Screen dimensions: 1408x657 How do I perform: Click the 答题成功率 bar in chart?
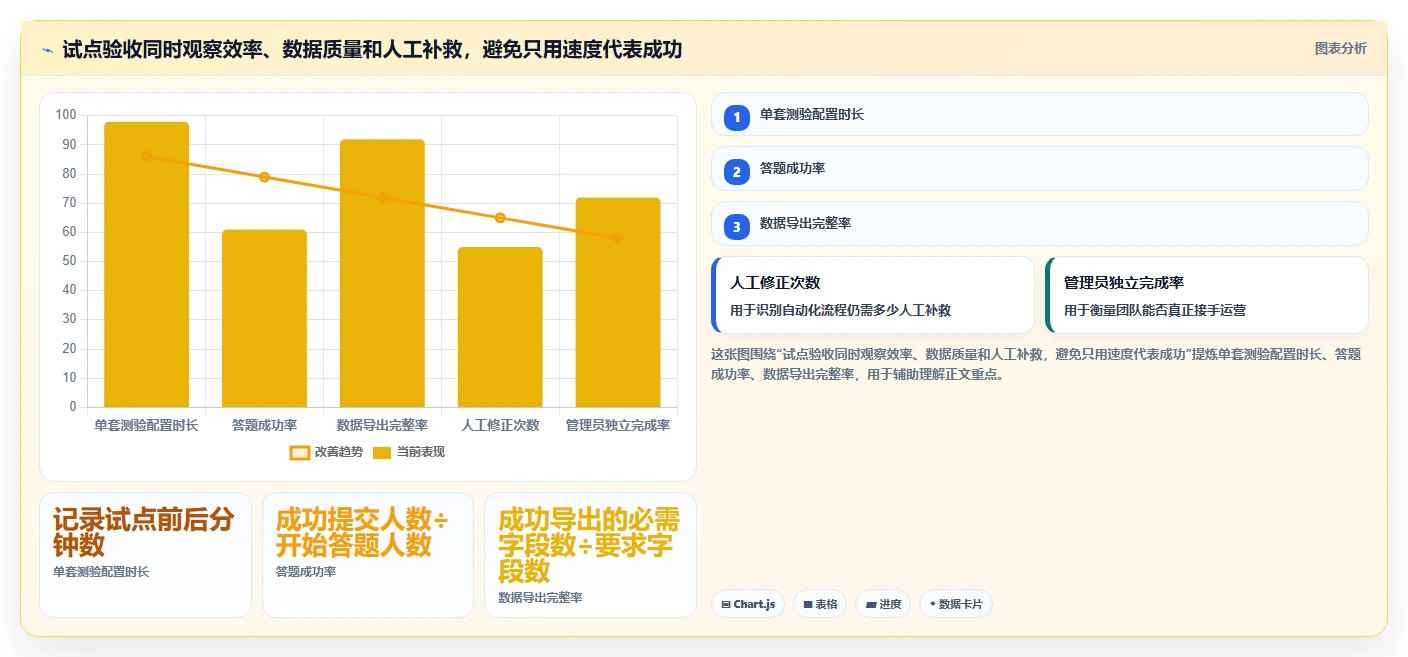pyautogui.click(x=264, y=318)
